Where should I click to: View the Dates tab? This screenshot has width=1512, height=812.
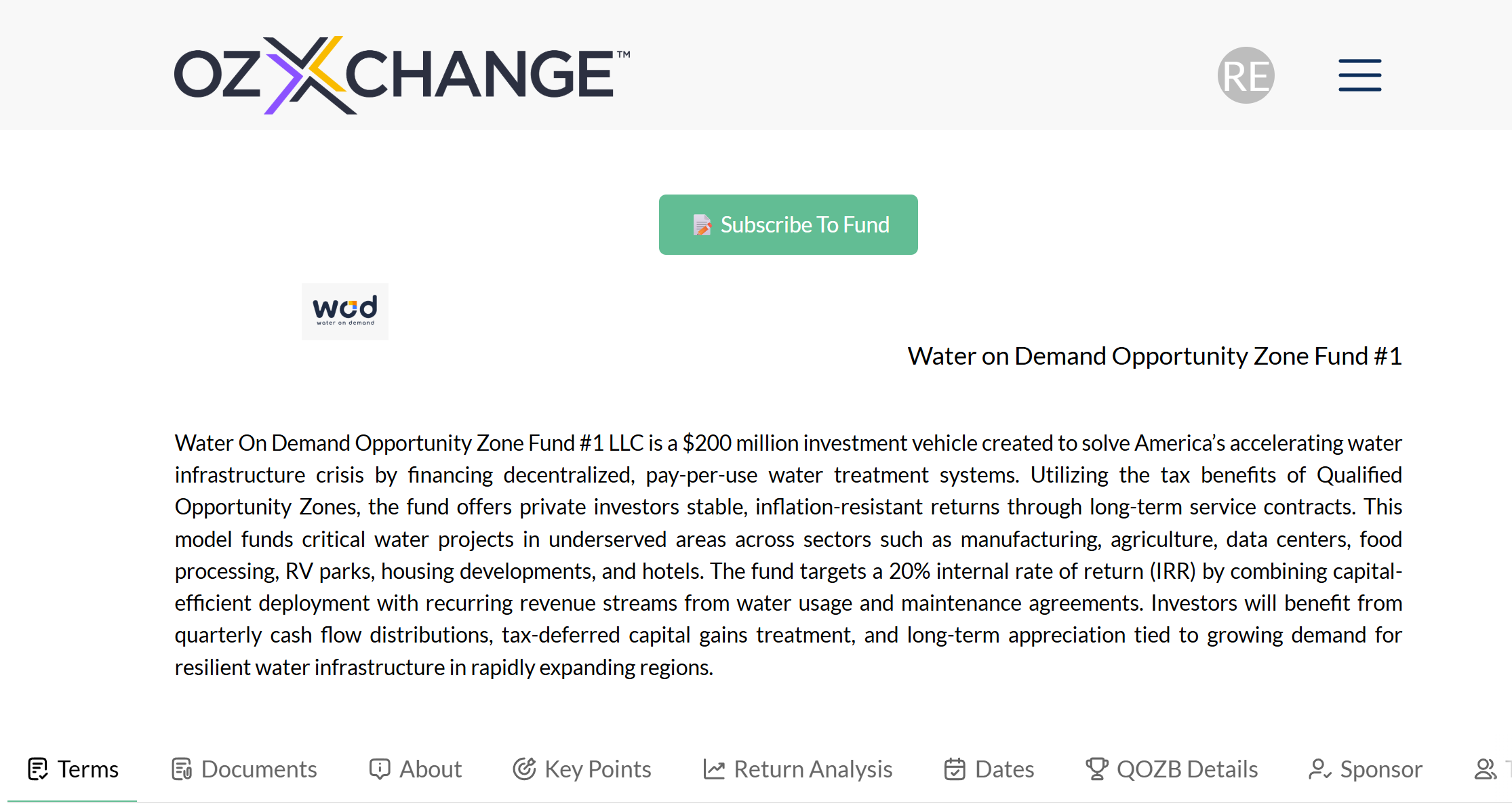[1004, 769]
